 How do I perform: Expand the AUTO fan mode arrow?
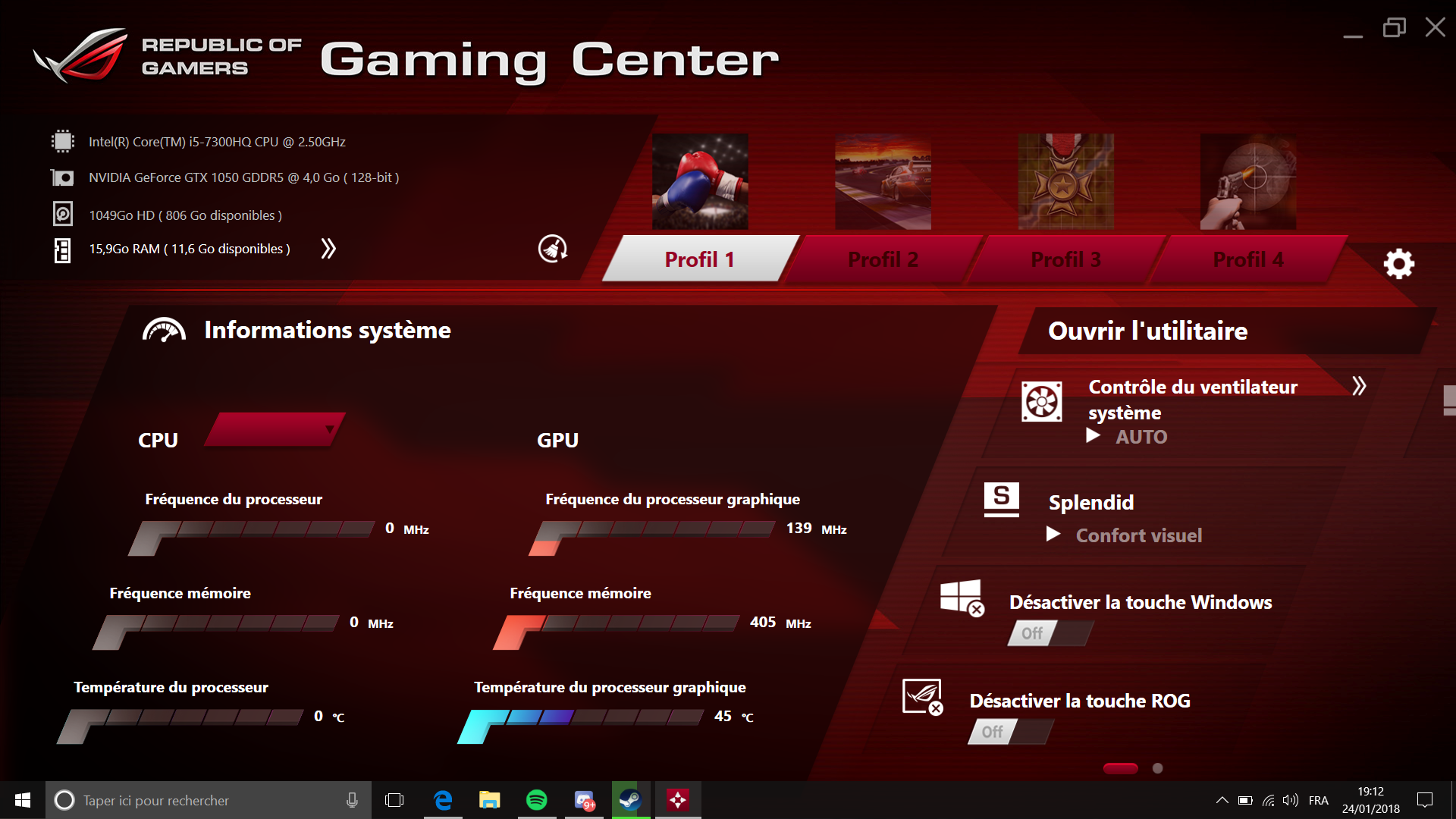pos(1093,436)
